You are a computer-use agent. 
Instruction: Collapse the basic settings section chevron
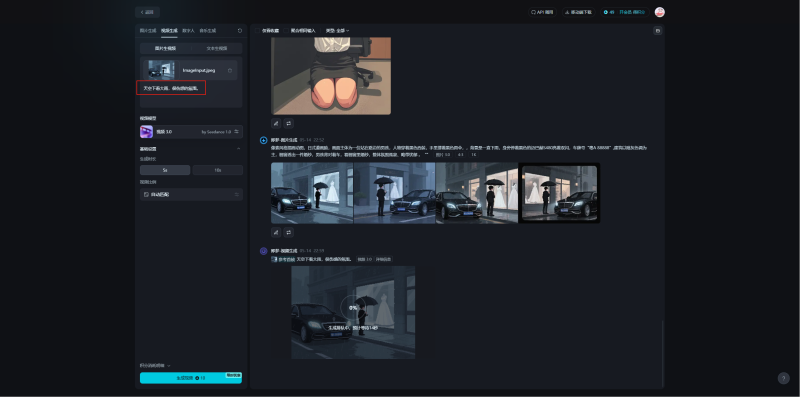238,149
